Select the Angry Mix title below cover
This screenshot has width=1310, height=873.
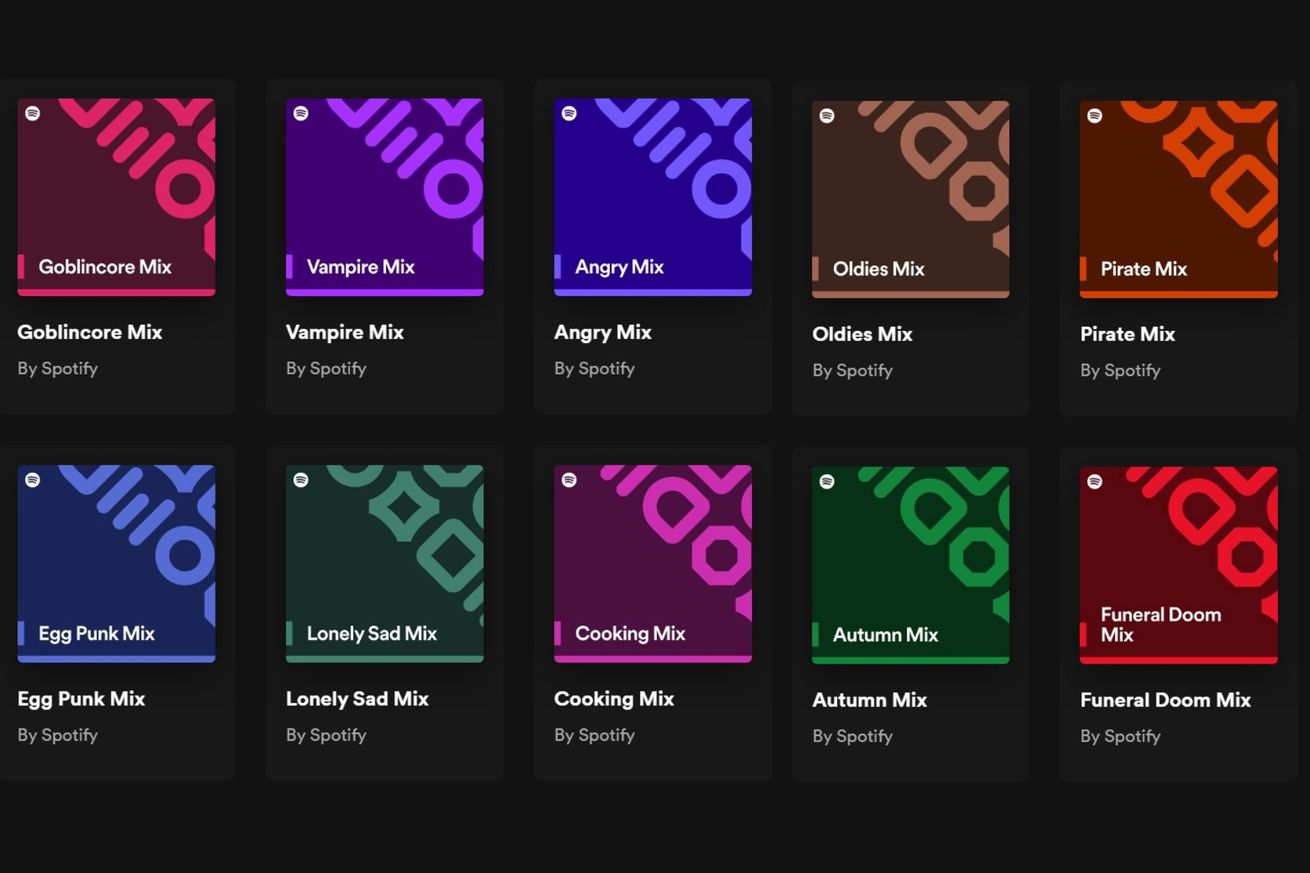tap(603, 332)
